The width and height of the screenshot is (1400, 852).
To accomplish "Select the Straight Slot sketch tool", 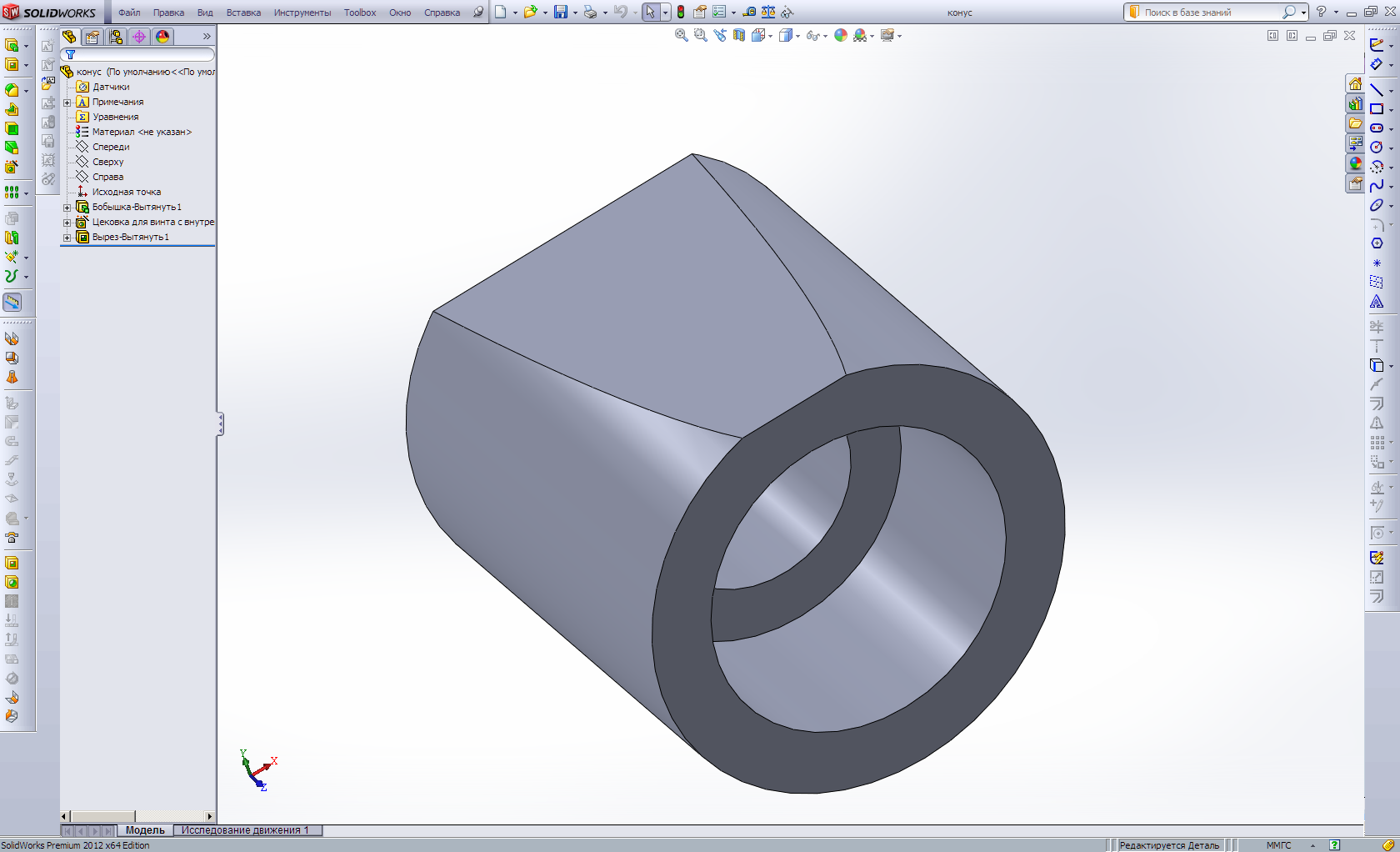I will 1377,128.
